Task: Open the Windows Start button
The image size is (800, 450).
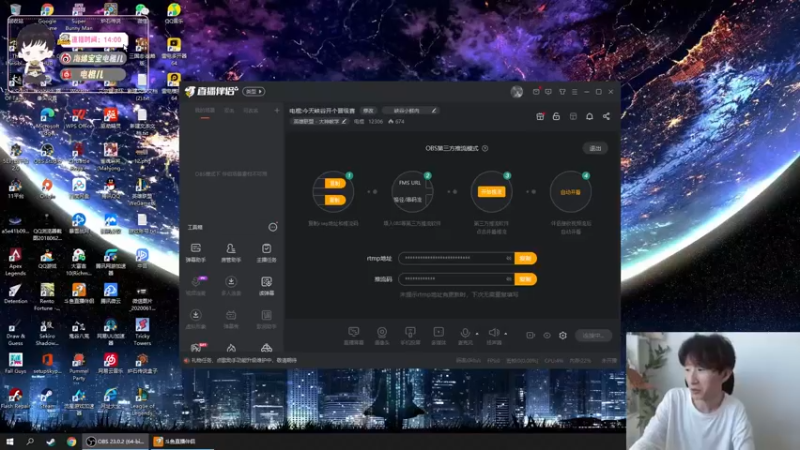Action: pyautogui.click(x=10, y=441)
